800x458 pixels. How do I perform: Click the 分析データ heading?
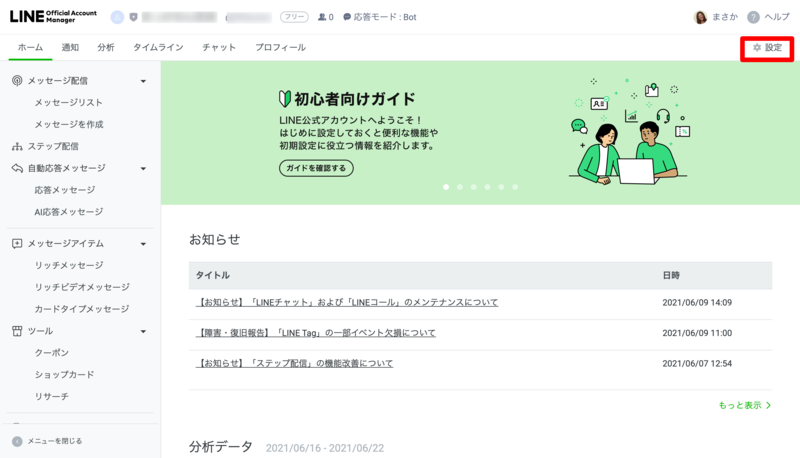(220, 447)
